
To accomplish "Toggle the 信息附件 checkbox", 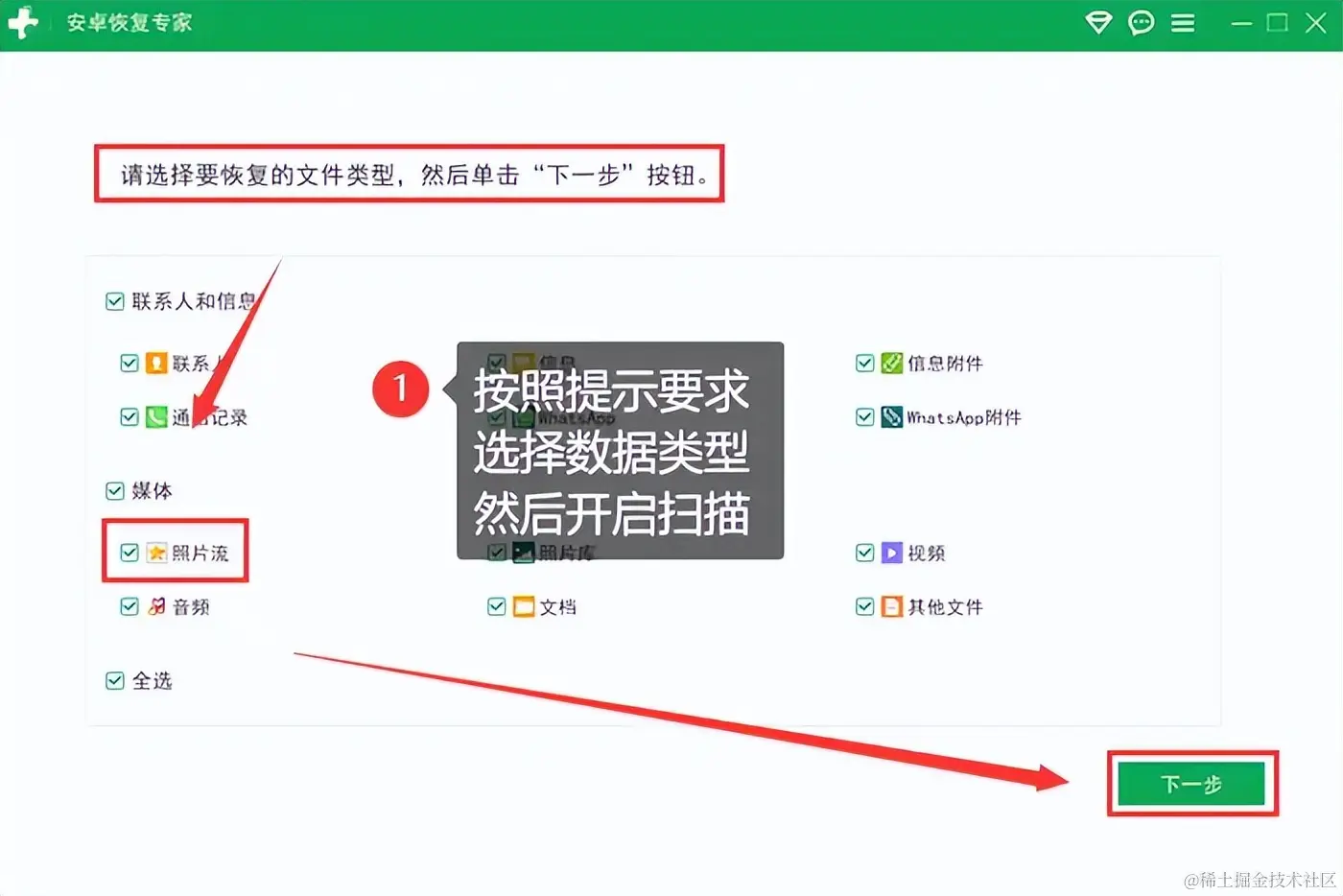I will [865, 364].
